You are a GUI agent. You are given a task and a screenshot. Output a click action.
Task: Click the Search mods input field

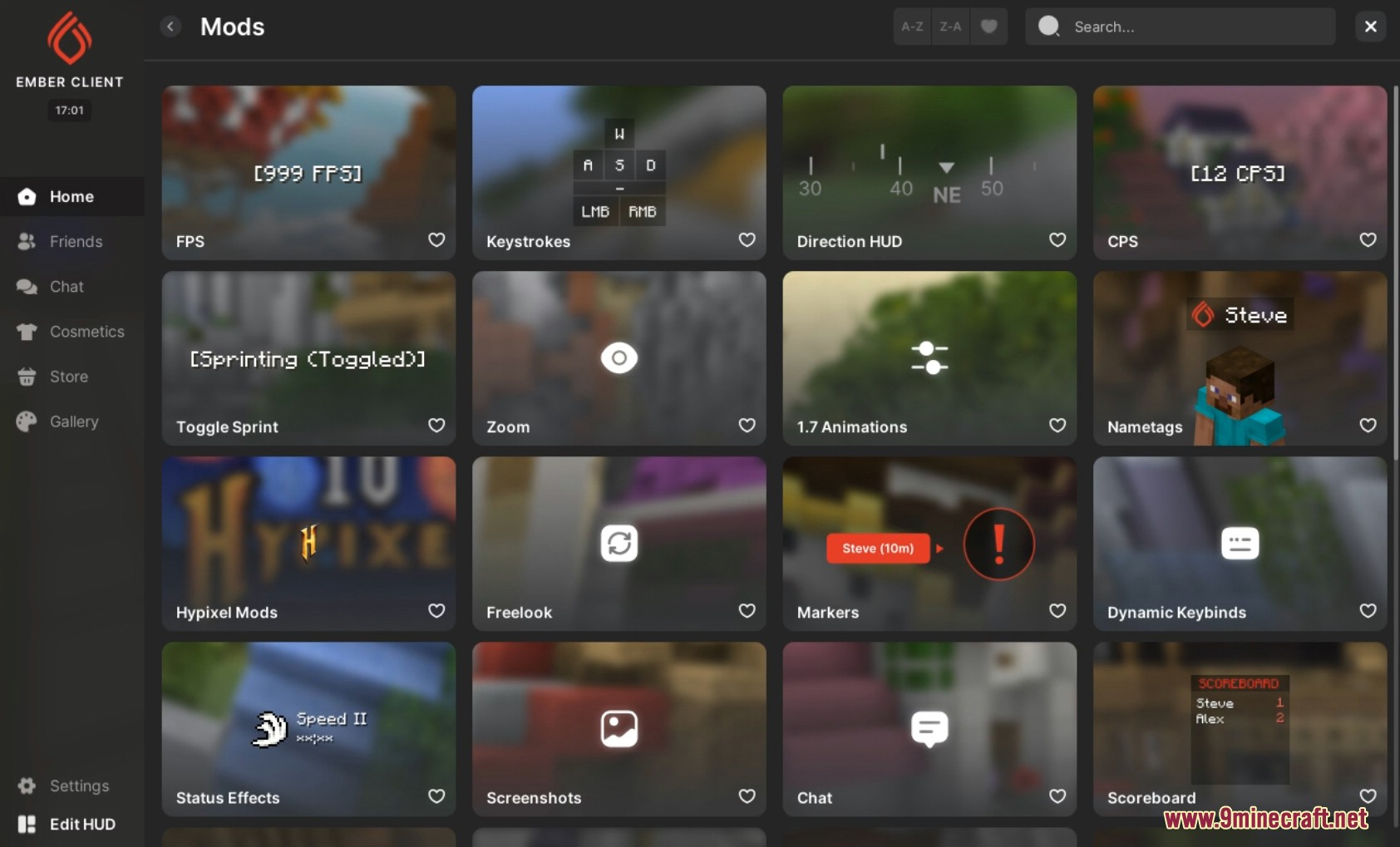click(1181, 27)
